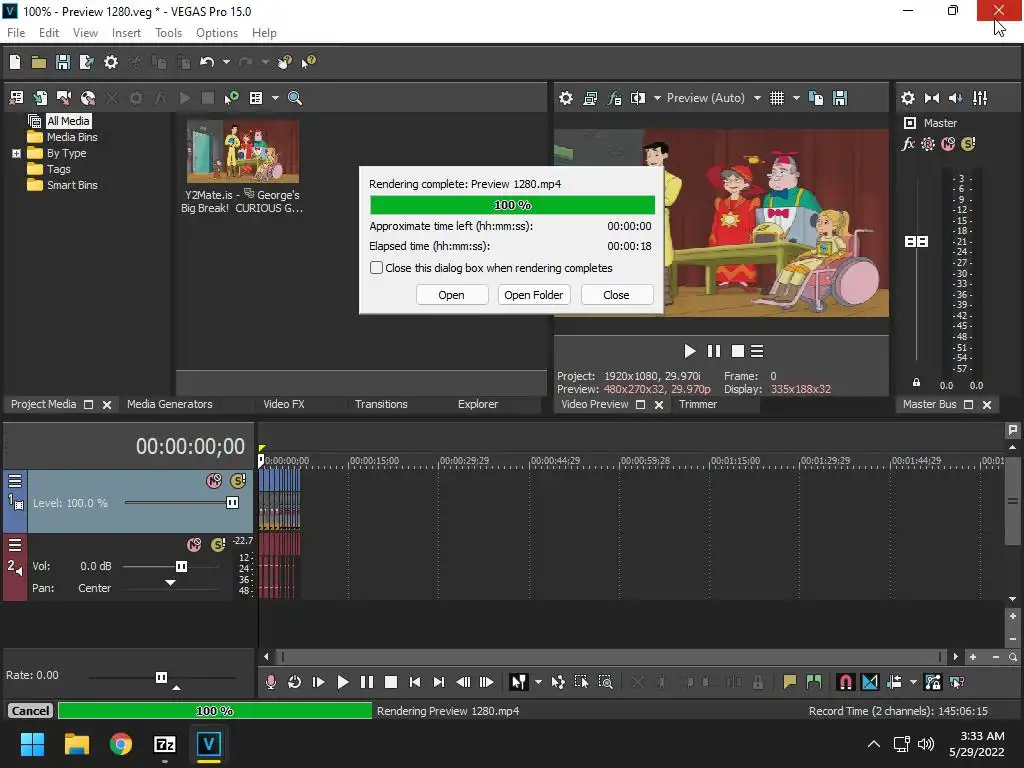
Task: Open Video Output FX in preview toolbar
Action: [x=614, y=98]
